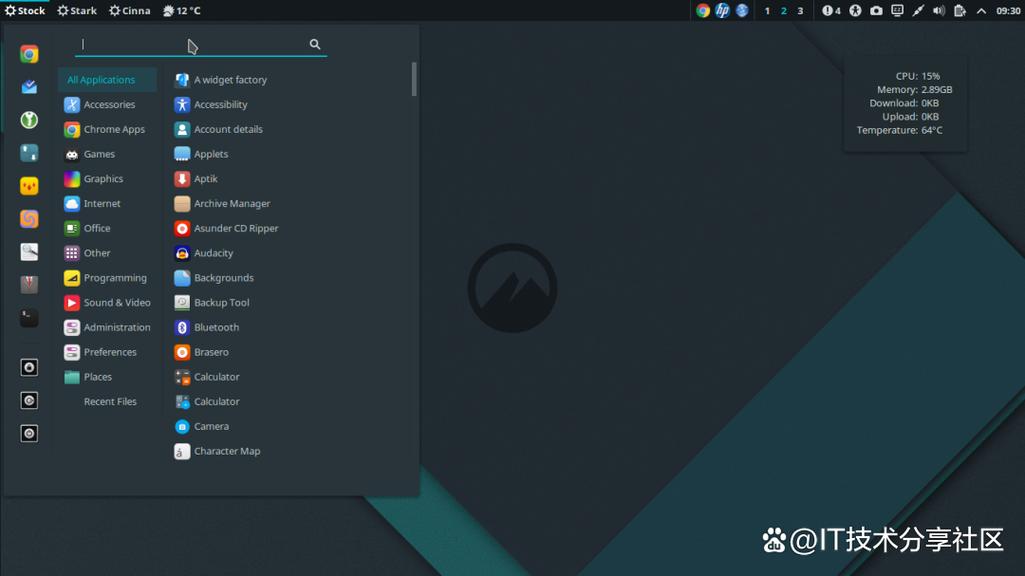The height and width of the screenshot is (576, 1025).
Task: Click the volume icon in the system tray
Action: coord(940,11)
